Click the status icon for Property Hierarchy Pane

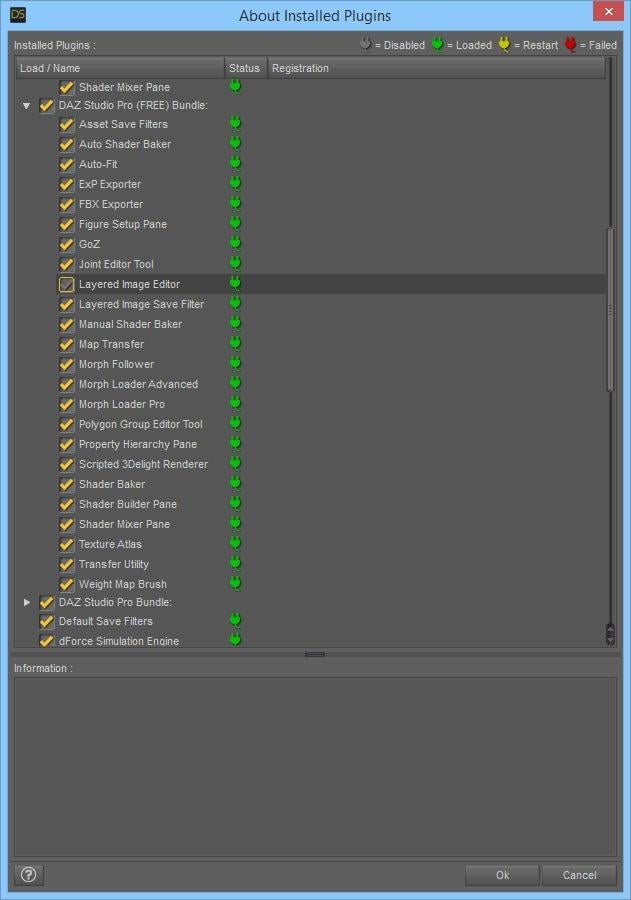tap(235, 444)
